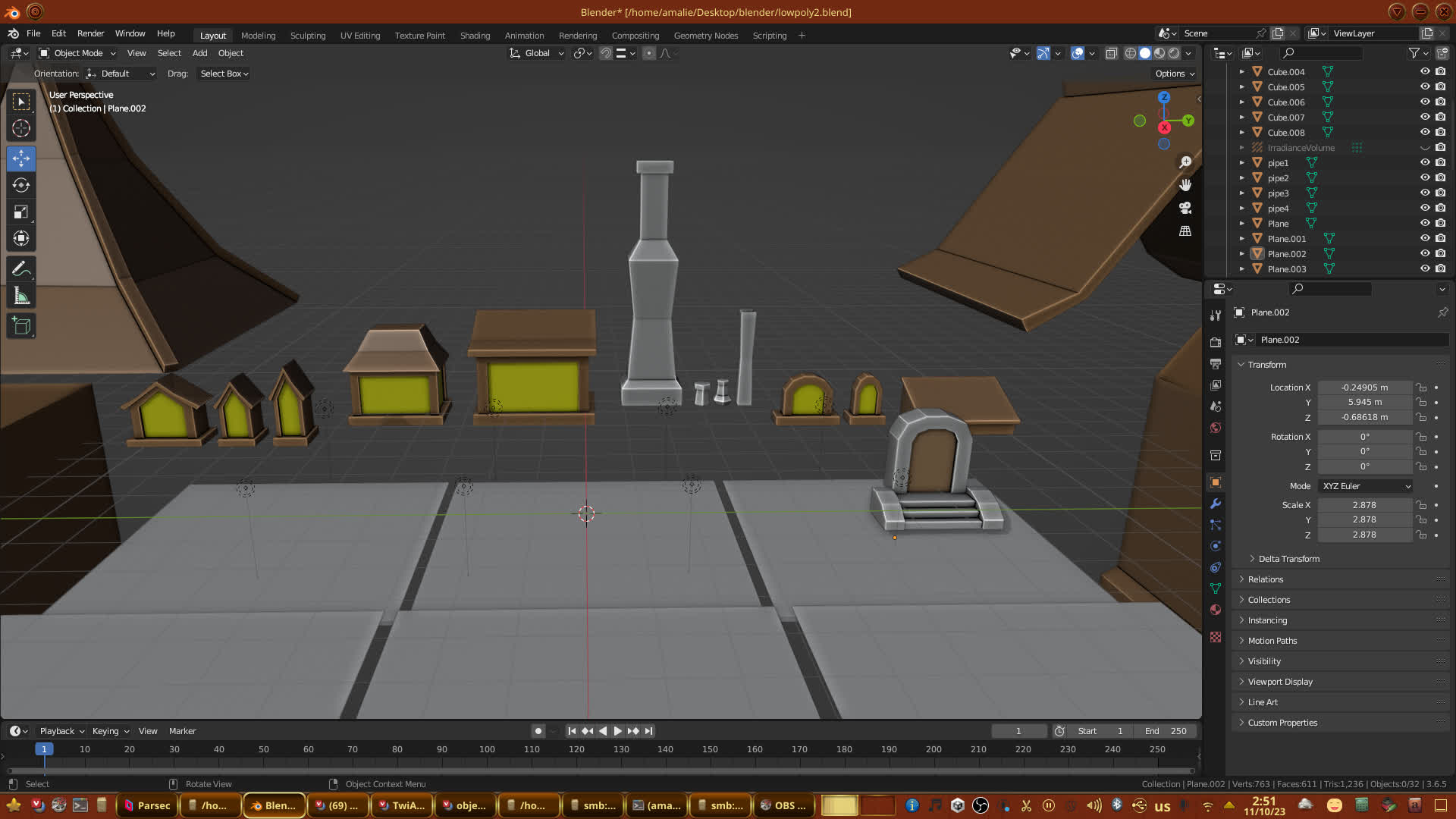The height and width of the screenshot is (819, 1456).
Task: Select the Measure tool
Action: pos(21,297)
